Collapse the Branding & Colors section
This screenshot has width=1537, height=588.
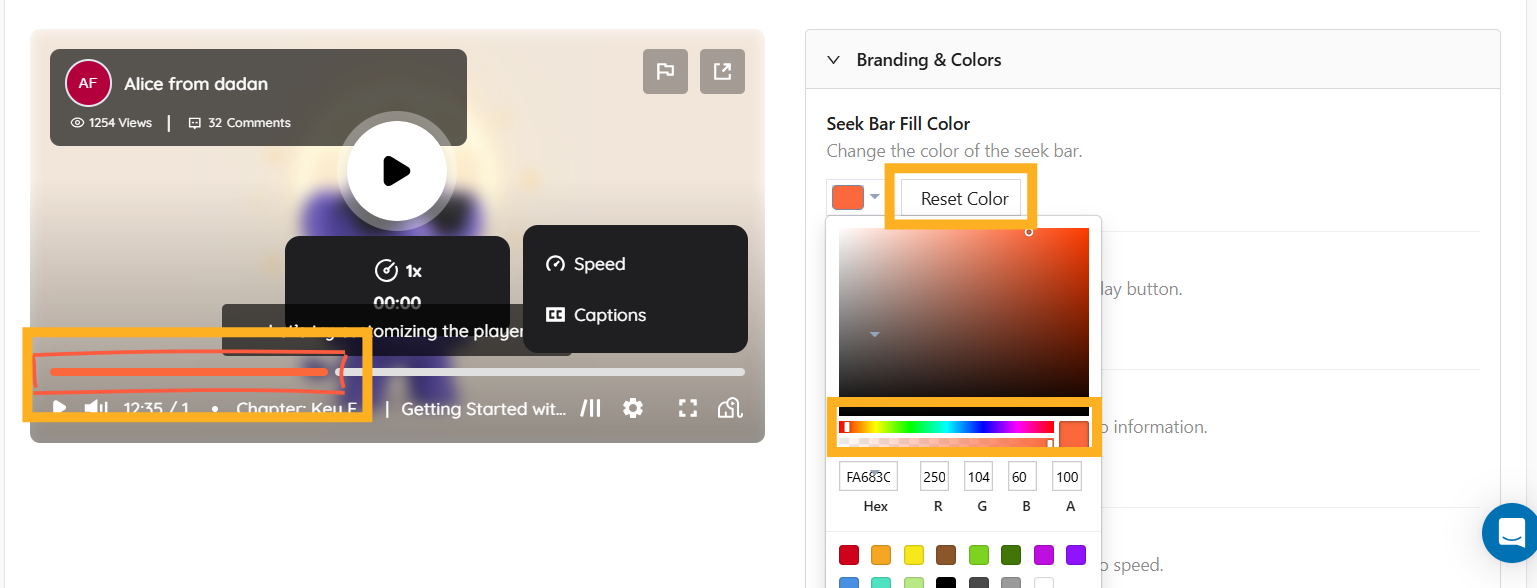tap(833, 59)
